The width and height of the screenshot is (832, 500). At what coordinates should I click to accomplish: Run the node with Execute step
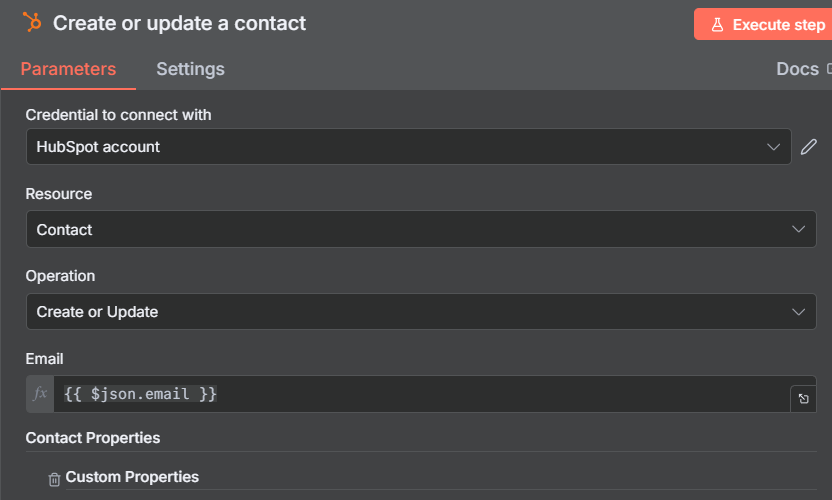click(763, 24)
